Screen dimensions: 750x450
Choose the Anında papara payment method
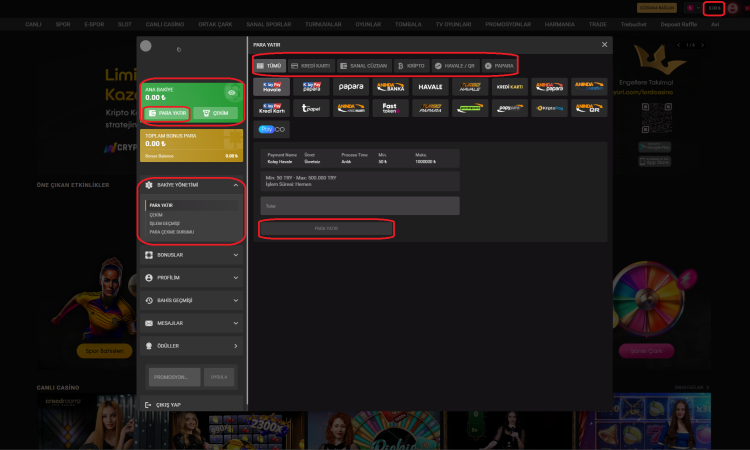pos(549,87)
